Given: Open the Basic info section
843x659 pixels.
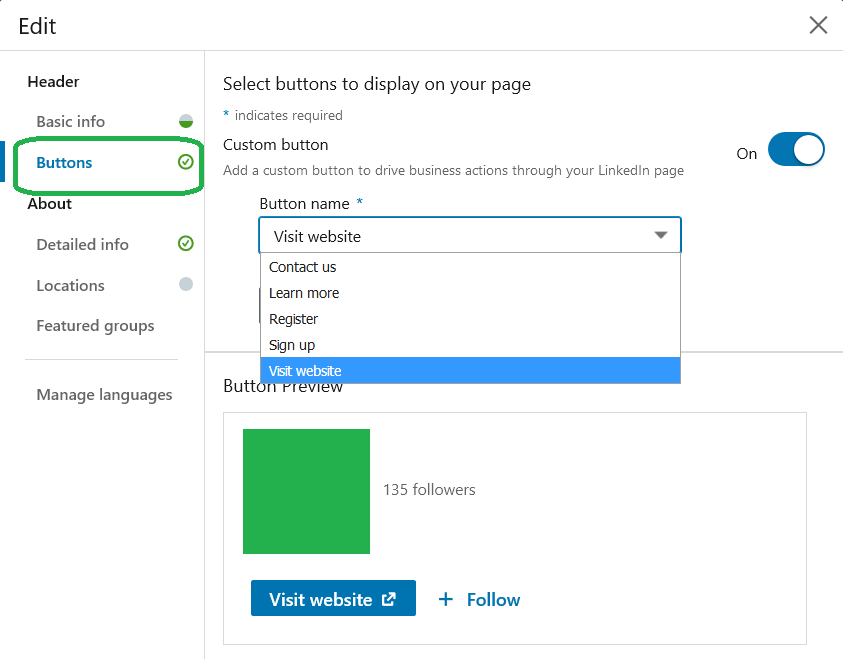Looking at the screenshot, I should click(x=70, y=121).
